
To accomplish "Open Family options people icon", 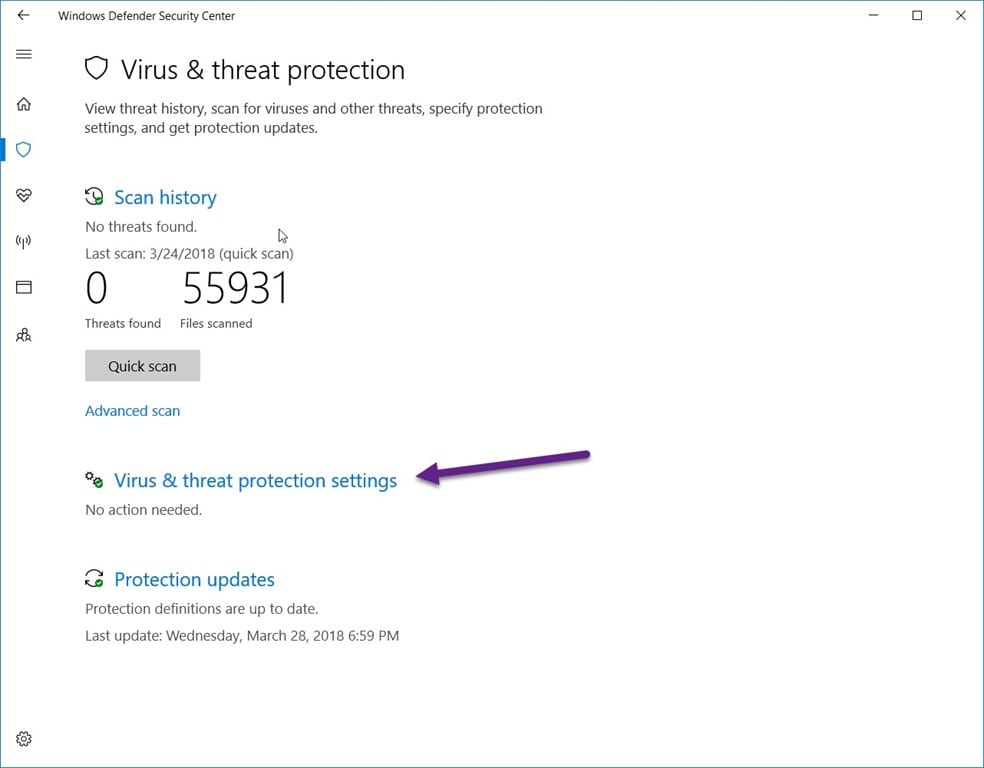I will click(24, 334).
